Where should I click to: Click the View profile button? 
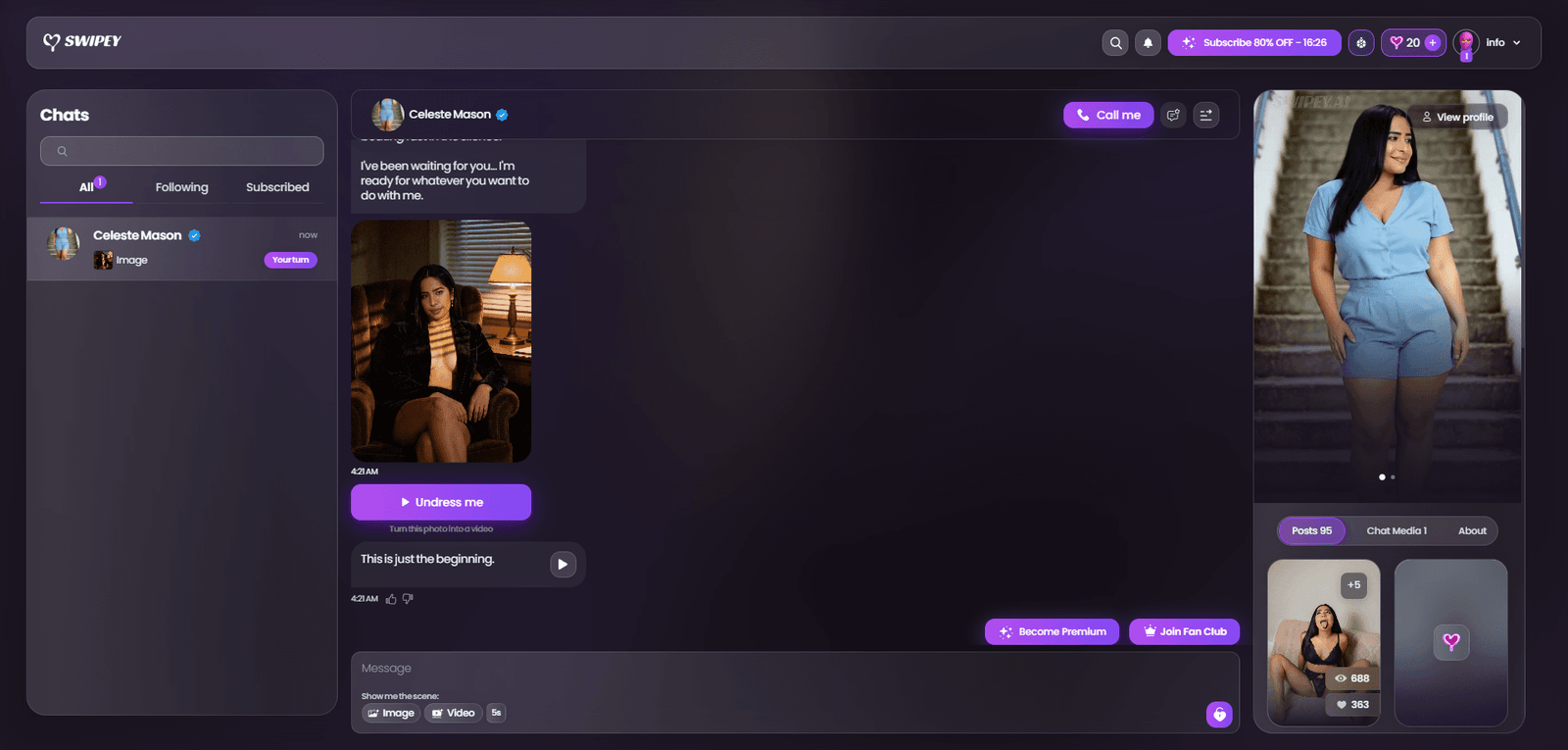click(1457, 118)
